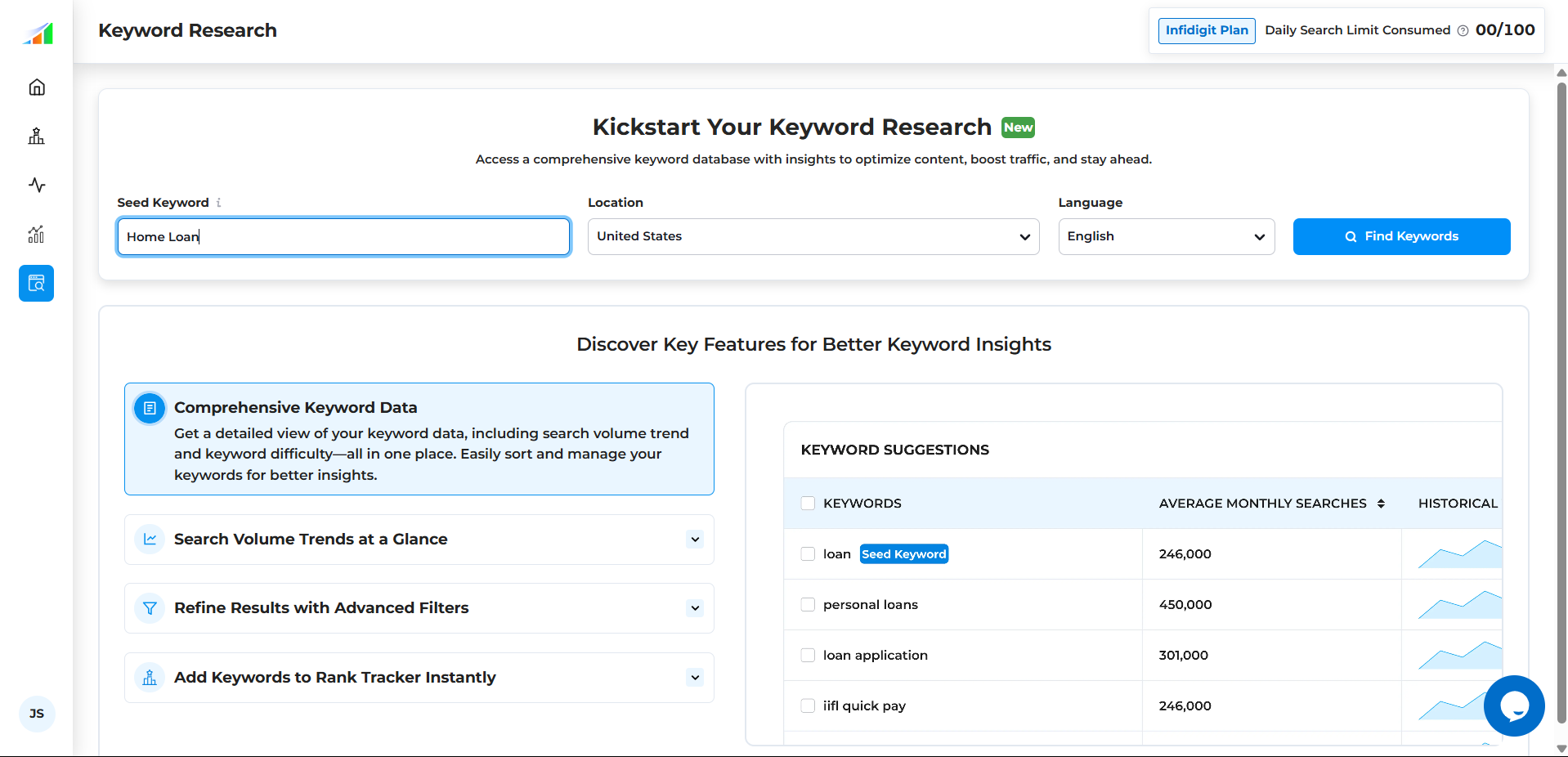Open the activity pulse sidebar icon

click(37, 185)
